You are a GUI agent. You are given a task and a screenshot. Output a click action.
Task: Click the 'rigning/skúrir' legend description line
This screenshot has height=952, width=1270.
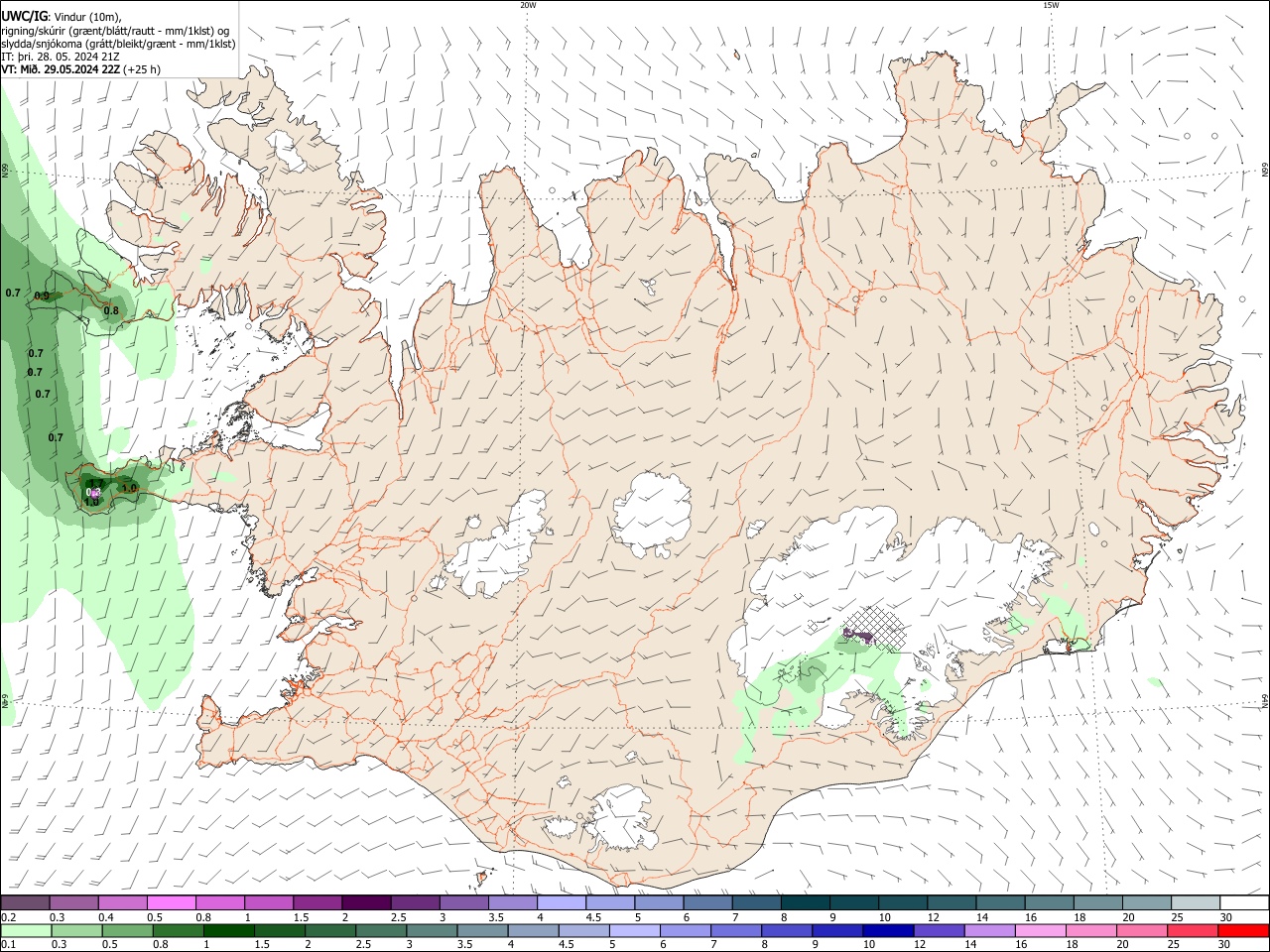(x=115, y=30)
